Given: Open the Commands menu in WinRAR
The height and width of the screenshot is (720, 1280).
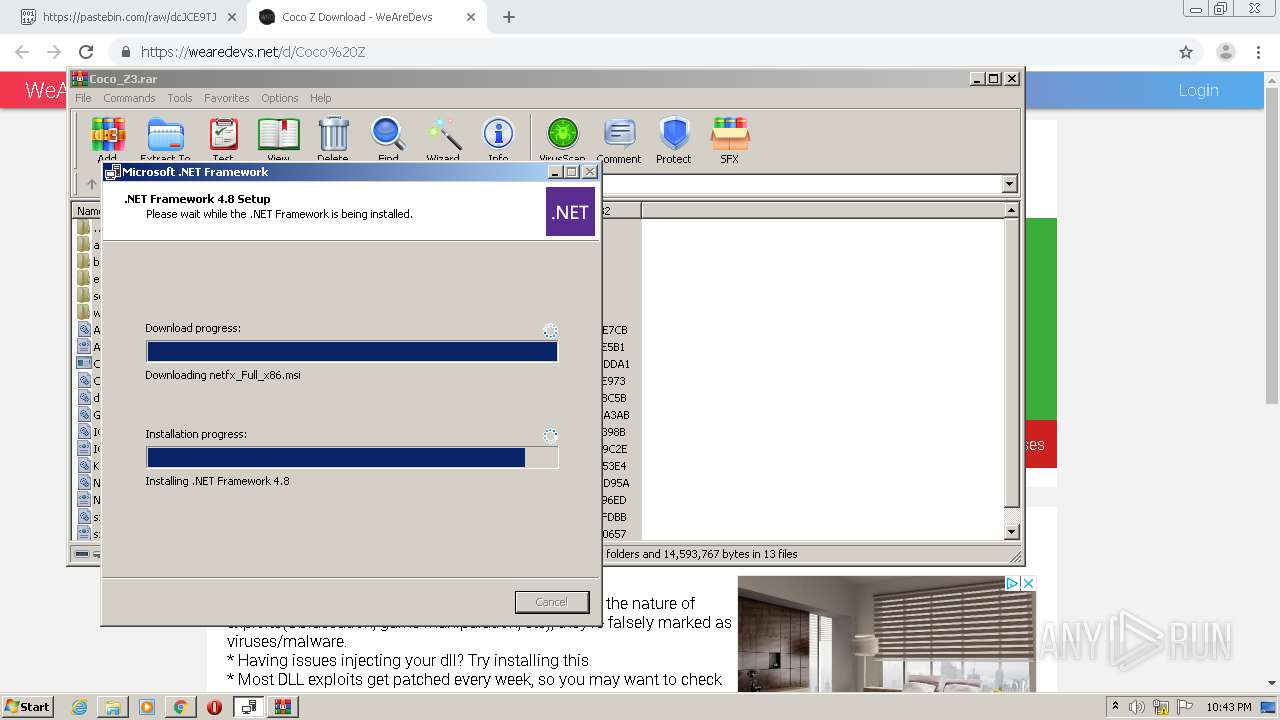Looking at the screenshot, I should click(129, 98).
